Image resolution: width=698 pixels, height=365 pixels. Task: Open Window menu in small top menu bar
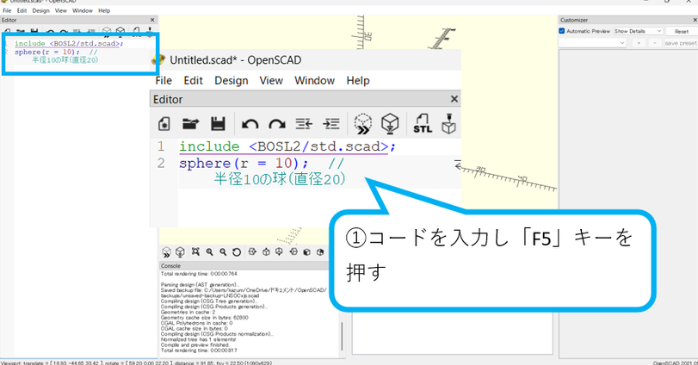(x=82, y=11)
